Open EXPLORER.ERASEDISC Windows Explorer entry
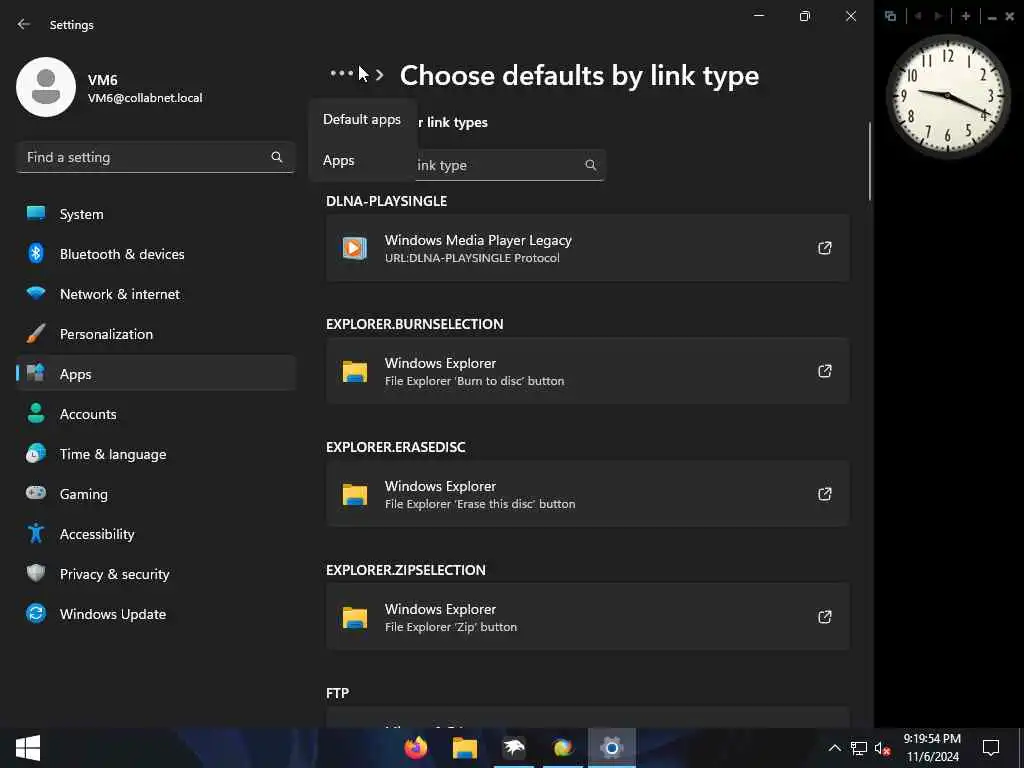Screen dimensions: 1024x768 pyautogui.click(x=588, y=494)
